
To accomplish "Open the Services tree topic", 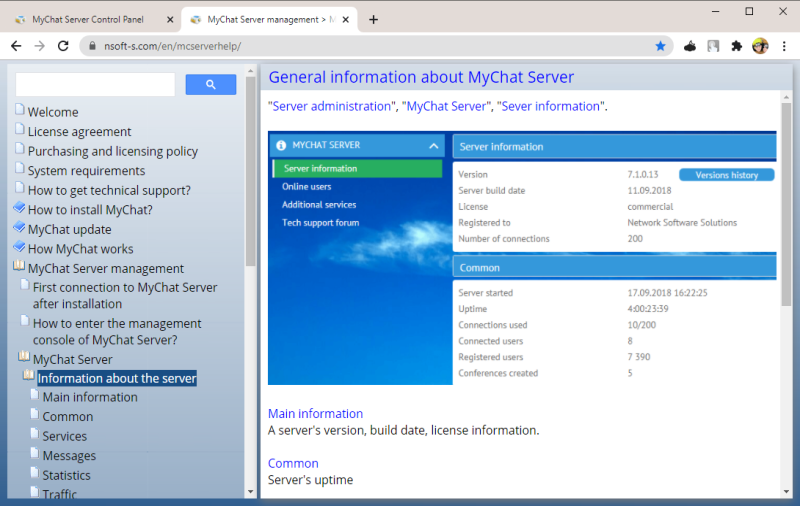I will click(64, 436).
